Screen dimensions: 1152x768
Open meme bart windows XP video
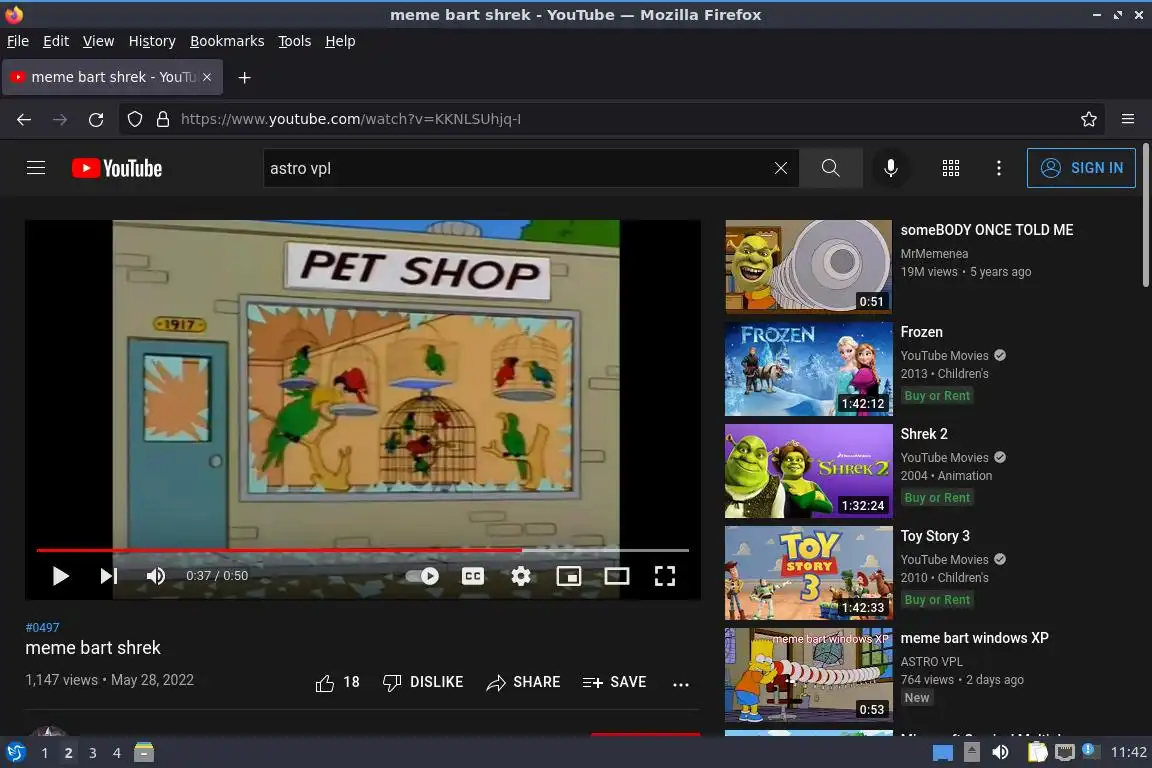[x=808, y=675]
